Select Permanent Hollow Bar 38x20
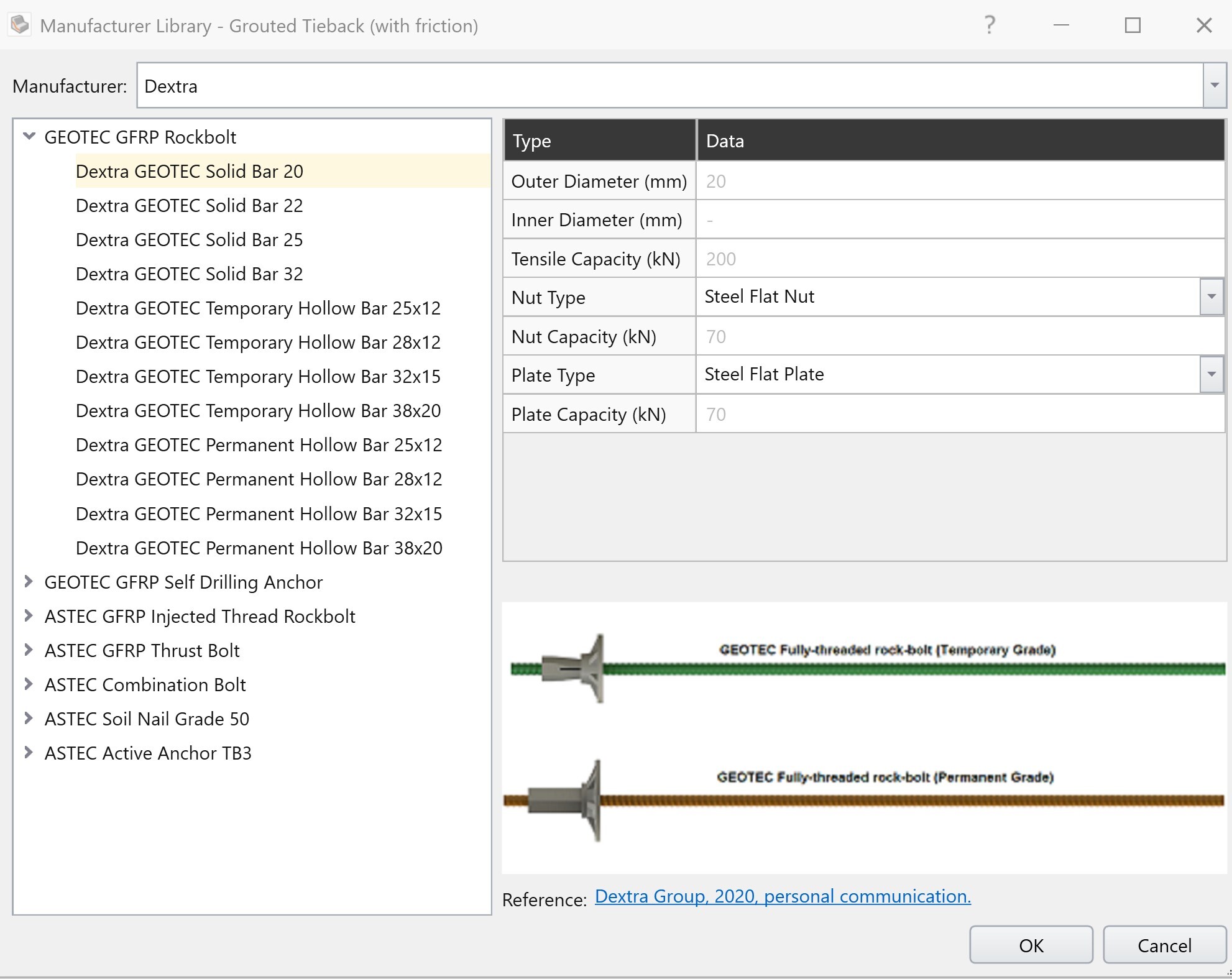Viewport: 1232px width, 979px height. pos(259,548)
